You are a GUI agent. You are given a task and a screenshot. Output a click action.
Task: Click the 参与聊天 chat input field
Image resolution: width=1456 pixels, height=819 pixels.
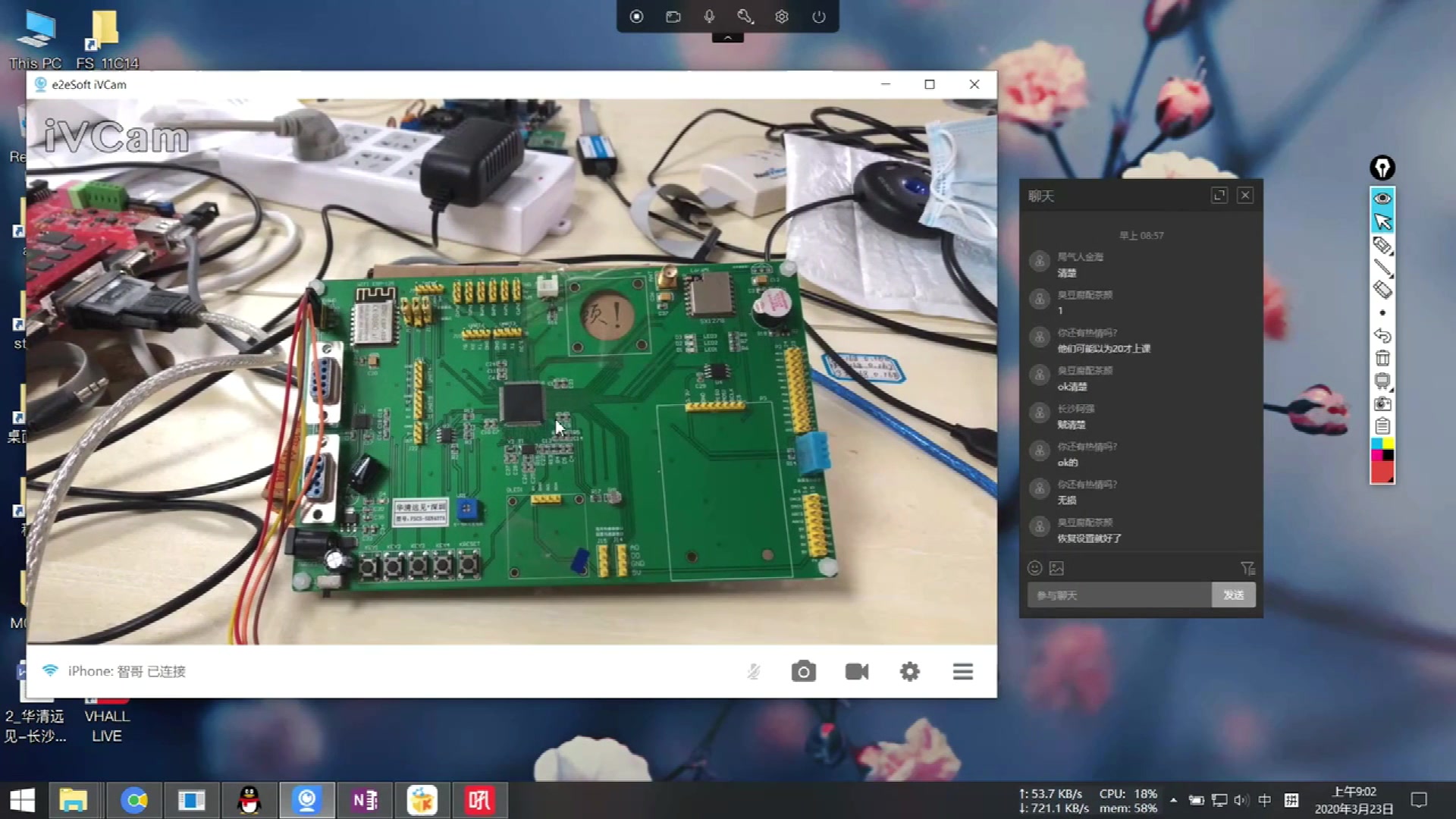[x=1115, y=595]
